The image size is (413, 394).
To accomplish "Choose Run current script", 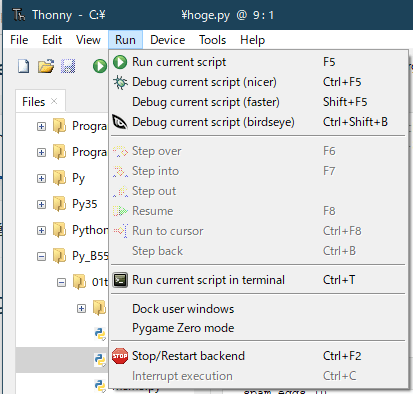I will pyautogui.click(x=259, y=62).
